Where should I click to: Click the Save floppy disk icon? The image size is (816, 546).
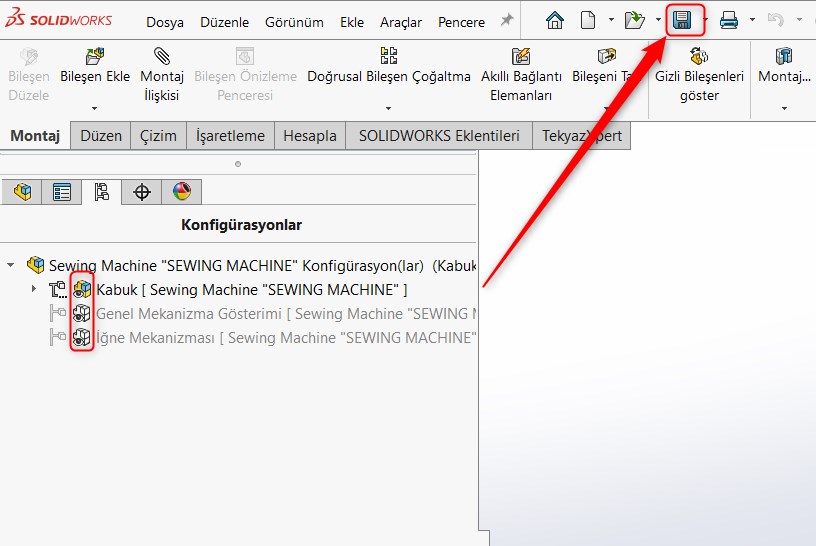[x=684, y=20]
